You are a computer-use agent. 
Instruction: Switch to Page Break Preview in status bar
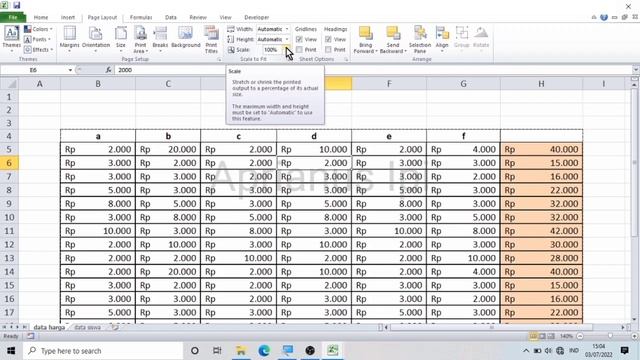[551, 336]
